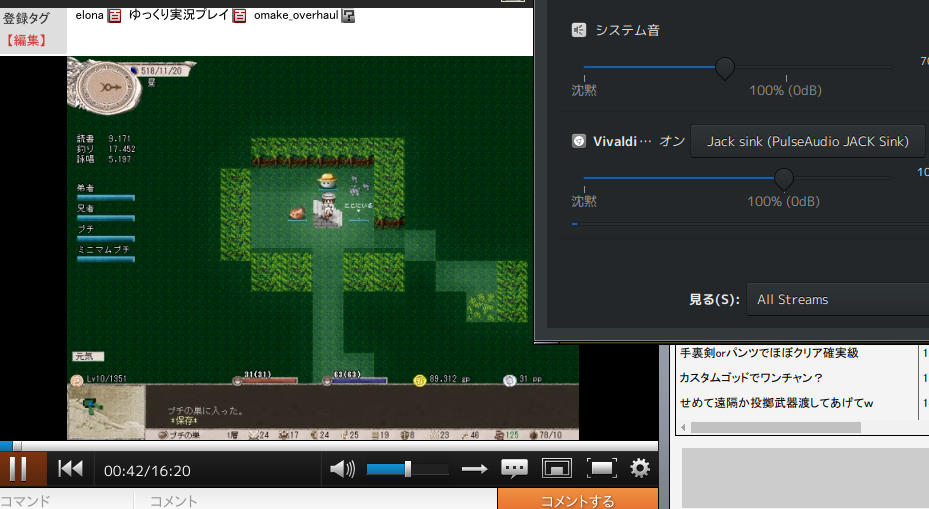
Task: Toggle comment display speech bubble icon
Action: coord(514,469)
